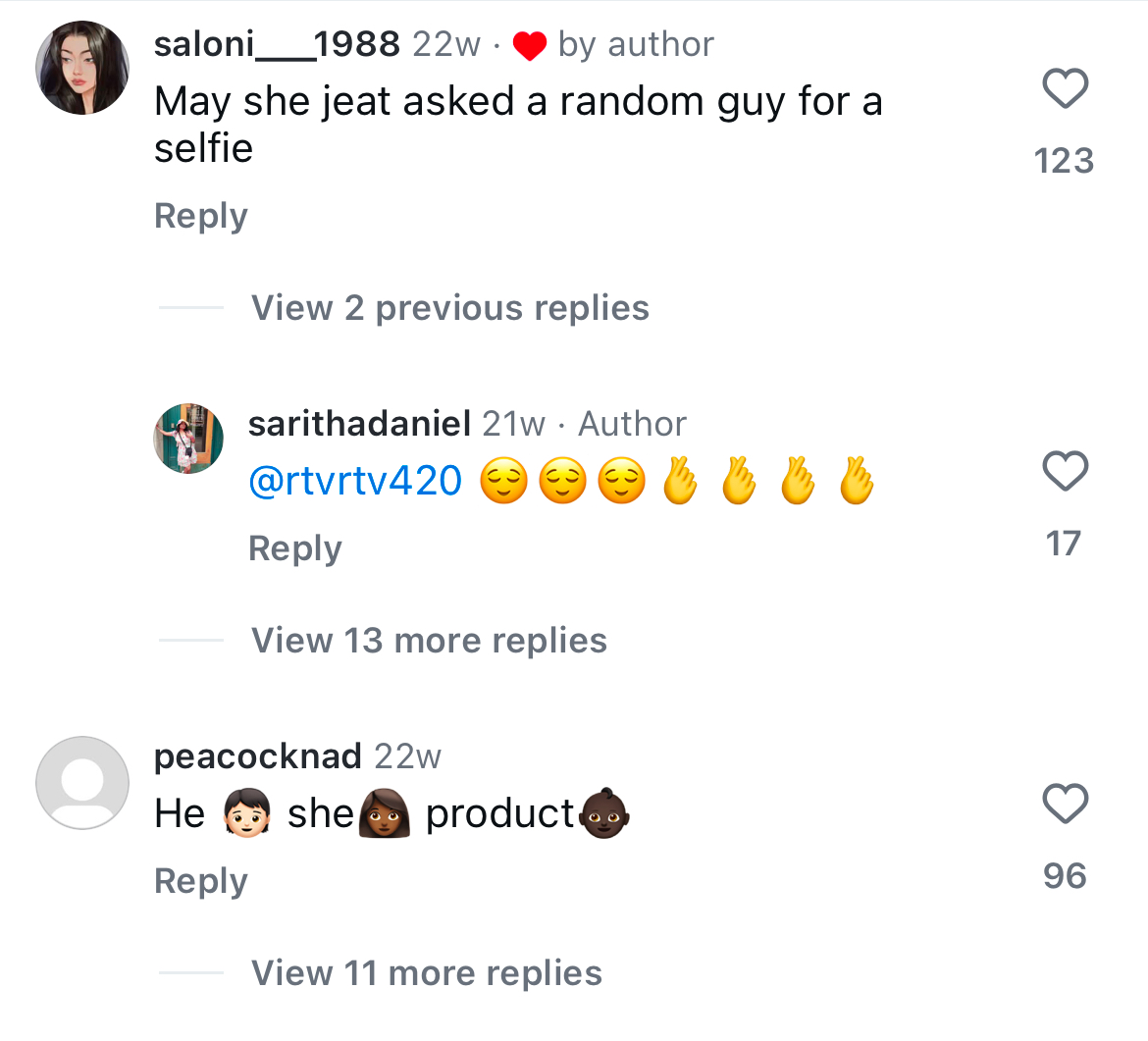The image size is (1148, 1041).
Task: View the 123 likes count
Action: click(1065, 161)
